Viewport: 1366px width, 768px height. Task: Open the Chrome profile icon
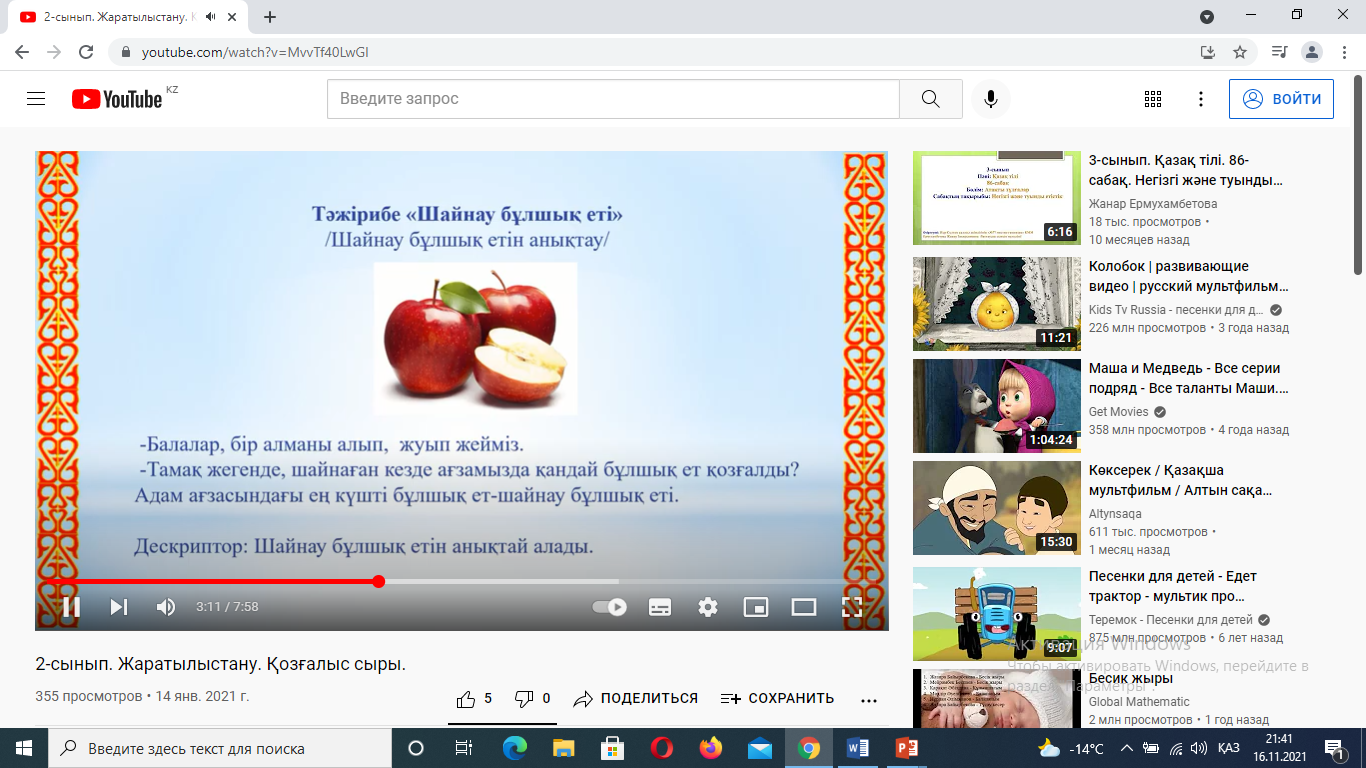(x=1311, y=52)
